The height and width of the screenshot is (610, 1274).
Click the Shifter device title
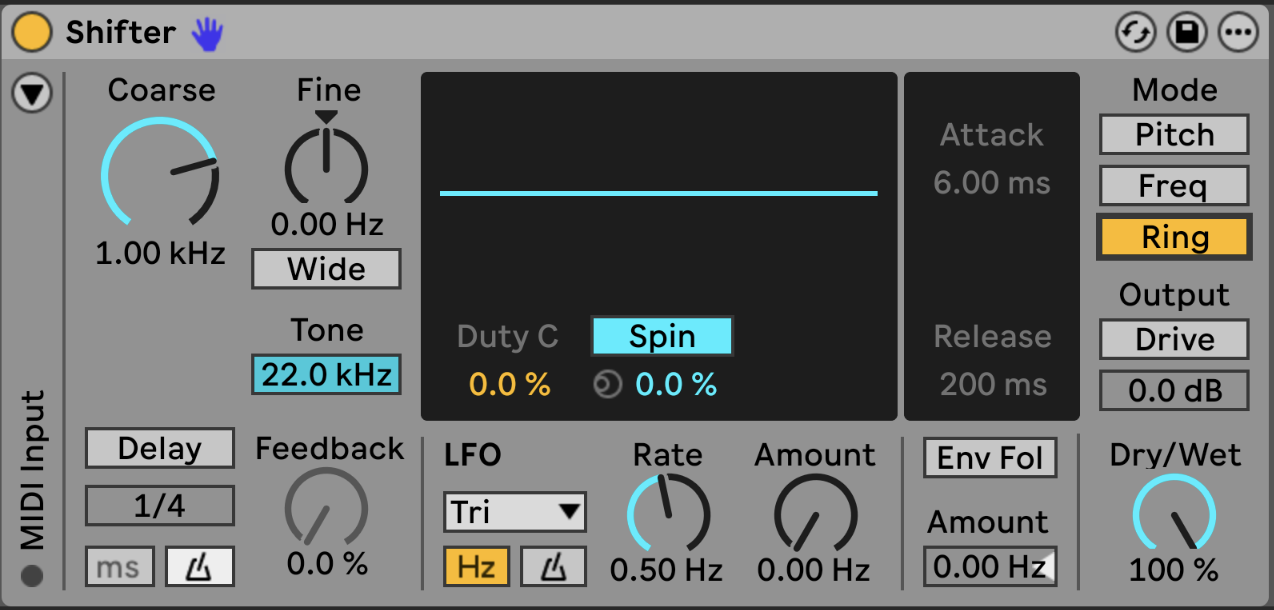click(121, 33)
